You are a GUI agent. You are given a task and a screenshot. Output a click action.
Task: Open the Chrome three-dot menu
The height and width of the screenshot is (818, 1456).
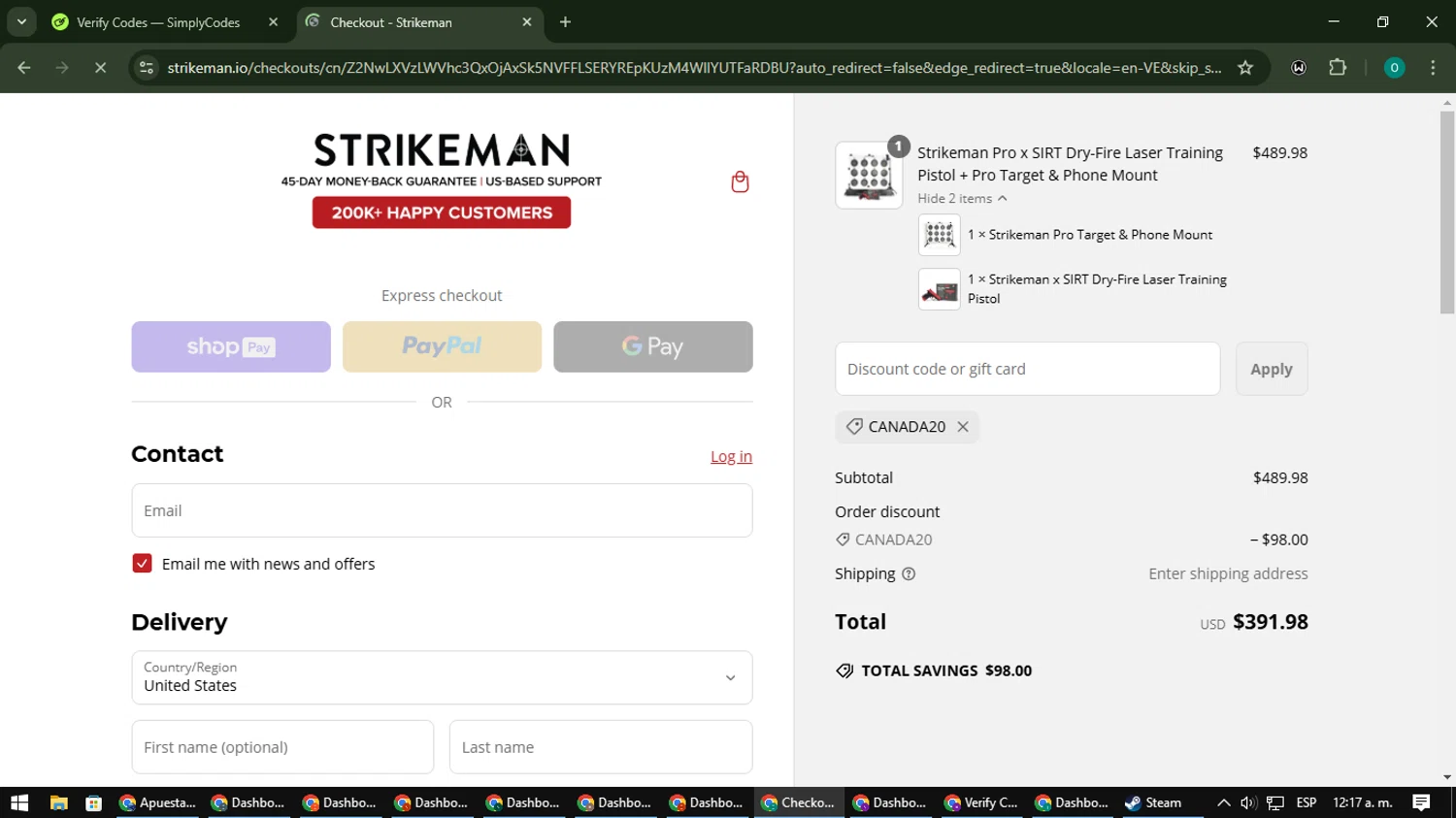tap(1433, 68)
